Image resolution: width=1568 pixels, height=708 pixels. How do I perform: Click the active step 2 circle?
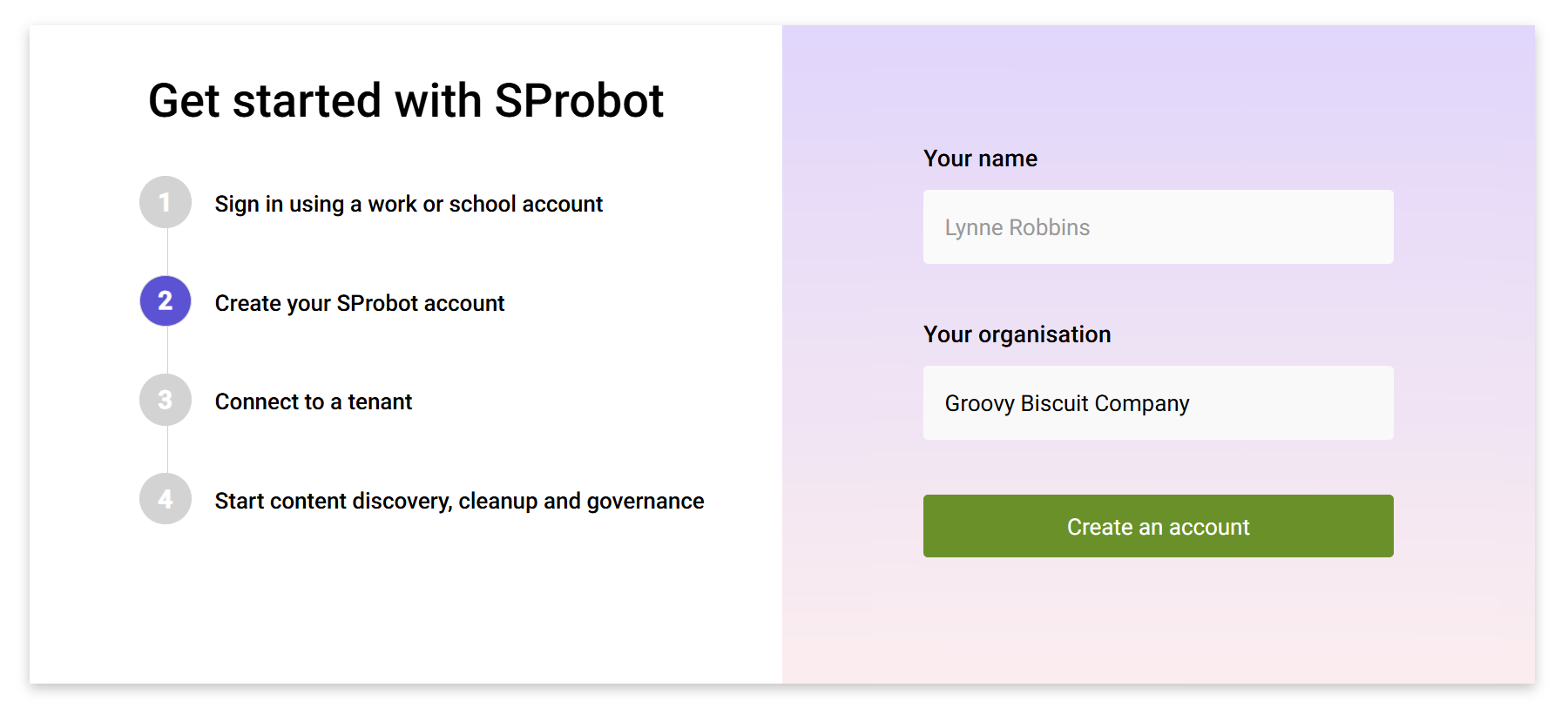(x=166, y=301)
